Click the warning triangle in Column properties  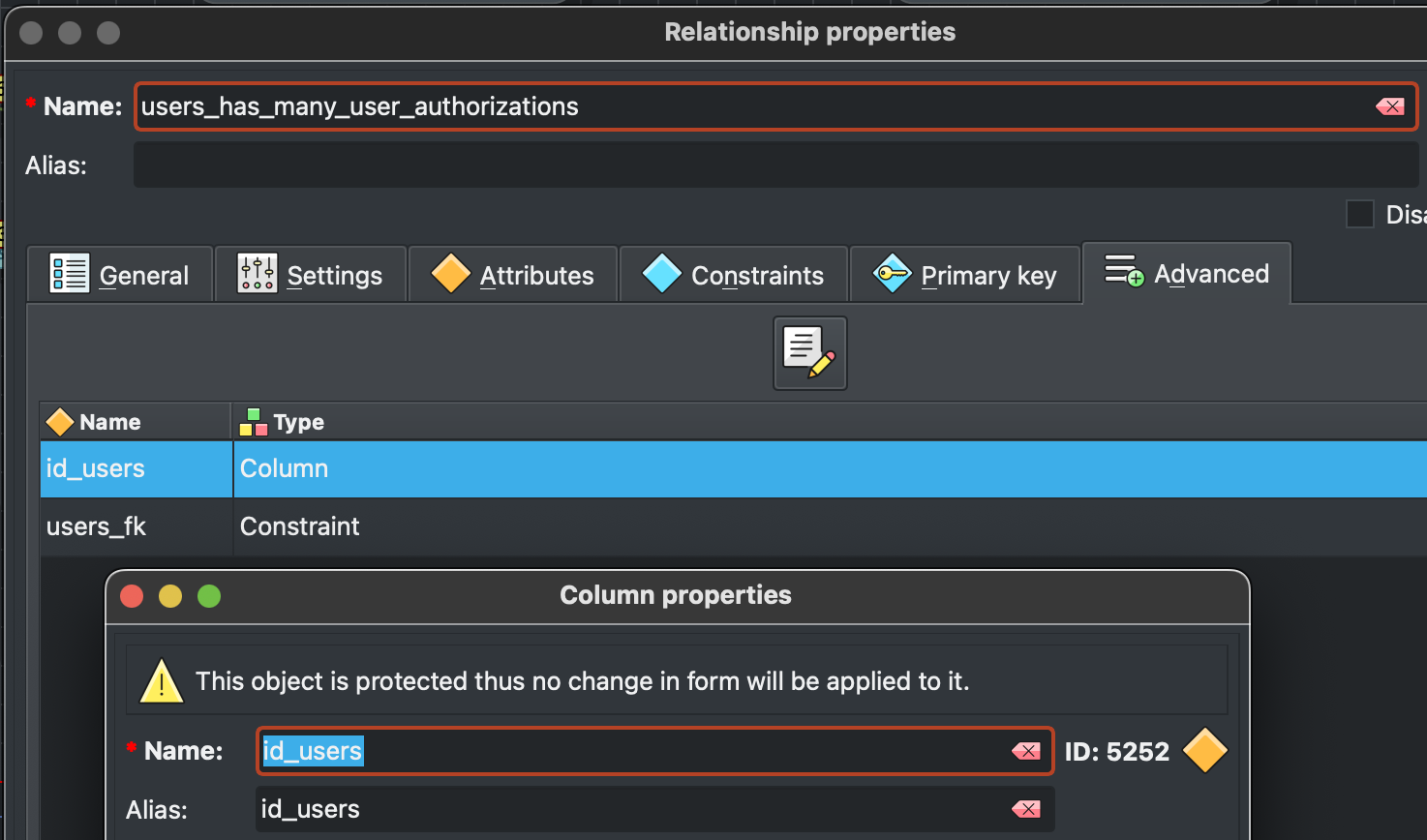161,680
